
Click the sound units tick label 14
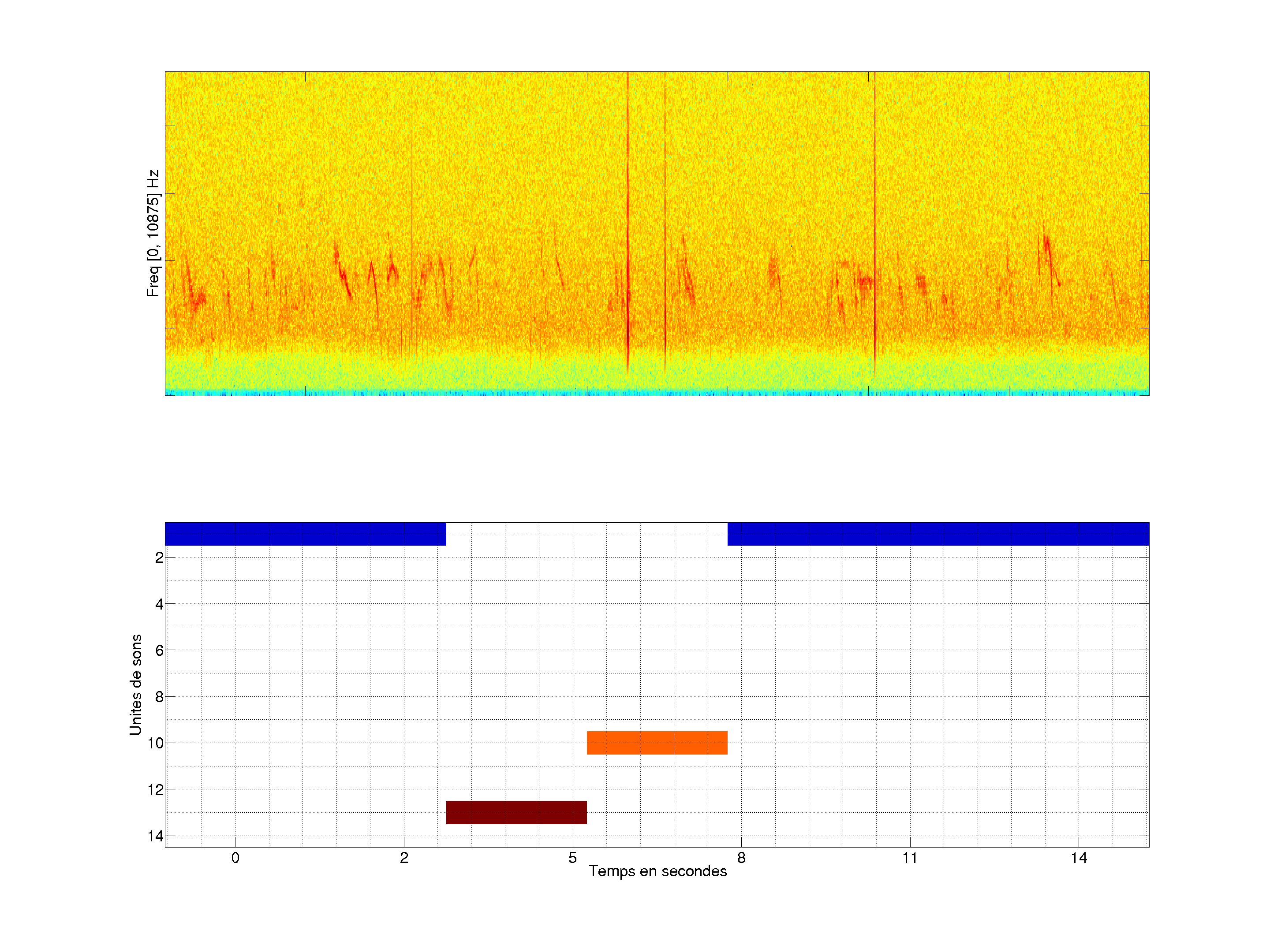[155, 836]
